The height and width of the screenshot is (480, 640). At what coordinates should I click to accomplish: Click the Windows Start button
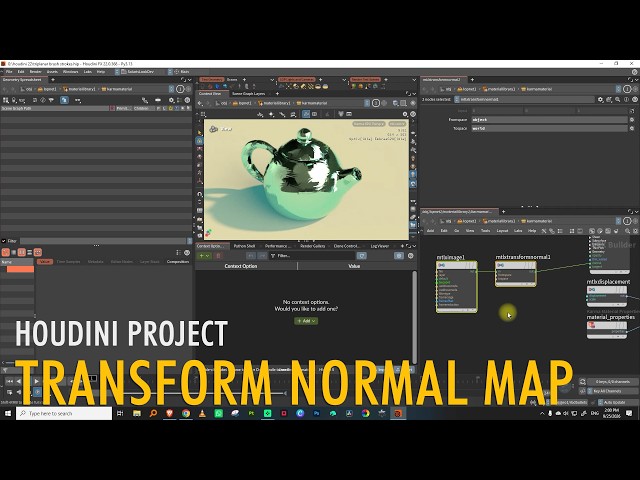(7, 413)
